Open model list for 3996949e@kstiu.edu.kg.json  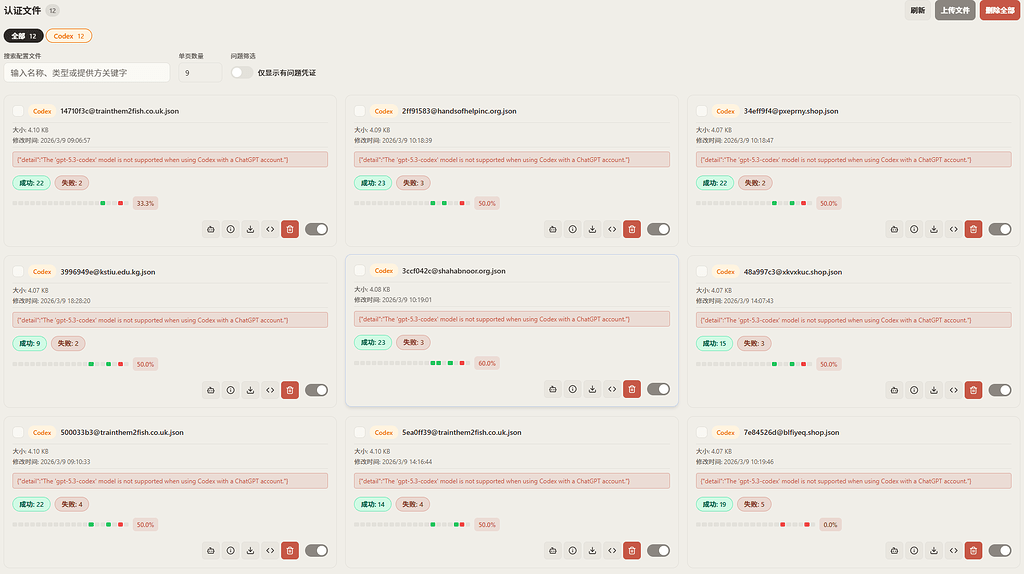211,390
